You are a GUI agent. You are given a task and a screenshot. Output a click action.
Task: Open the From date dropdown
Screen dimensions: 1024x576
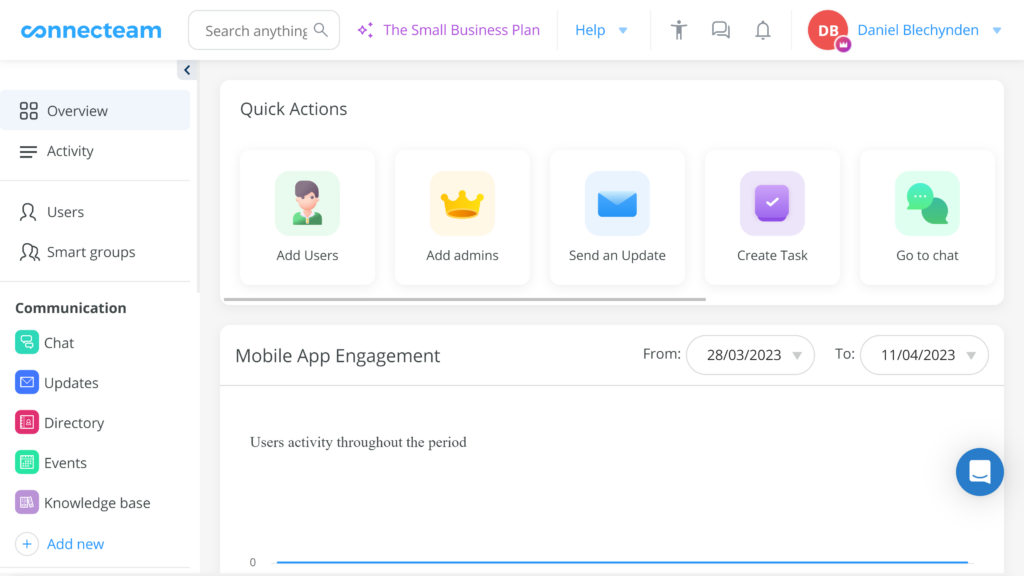[x=750, y=355]
